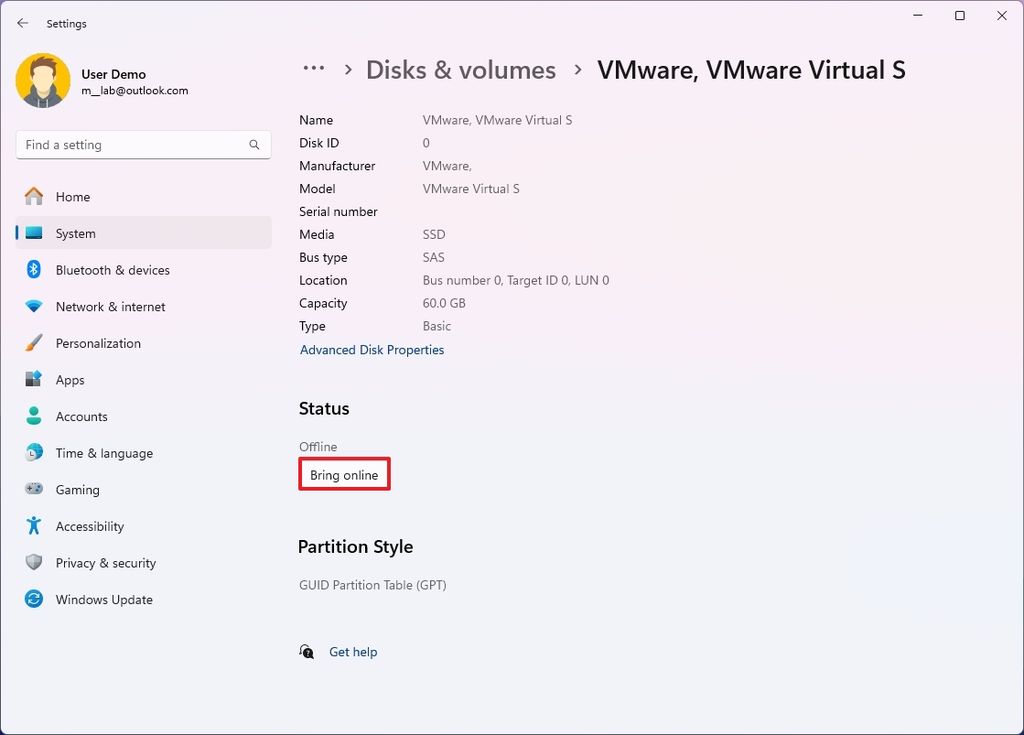Image resolution: width=1024 pixels, height=735 pixels.
Task: Click the Get help icon near the bottom
Action: coord(306,651)
